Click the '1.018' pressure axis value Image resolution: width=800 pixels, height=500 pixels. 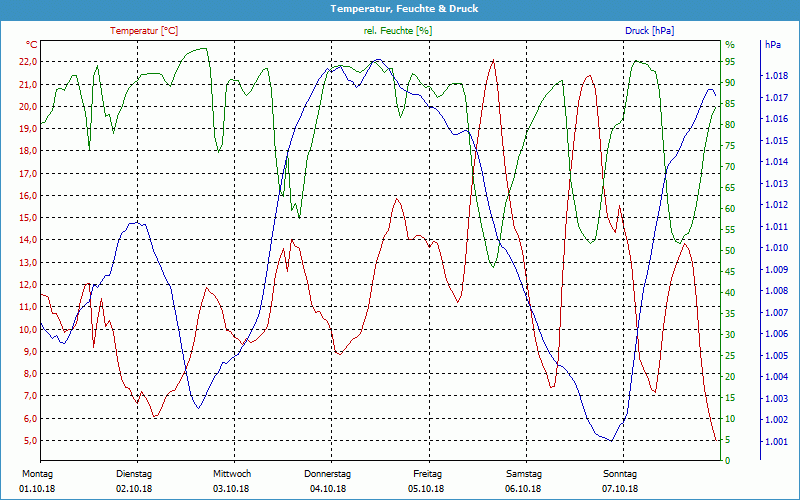pos(777,76)
